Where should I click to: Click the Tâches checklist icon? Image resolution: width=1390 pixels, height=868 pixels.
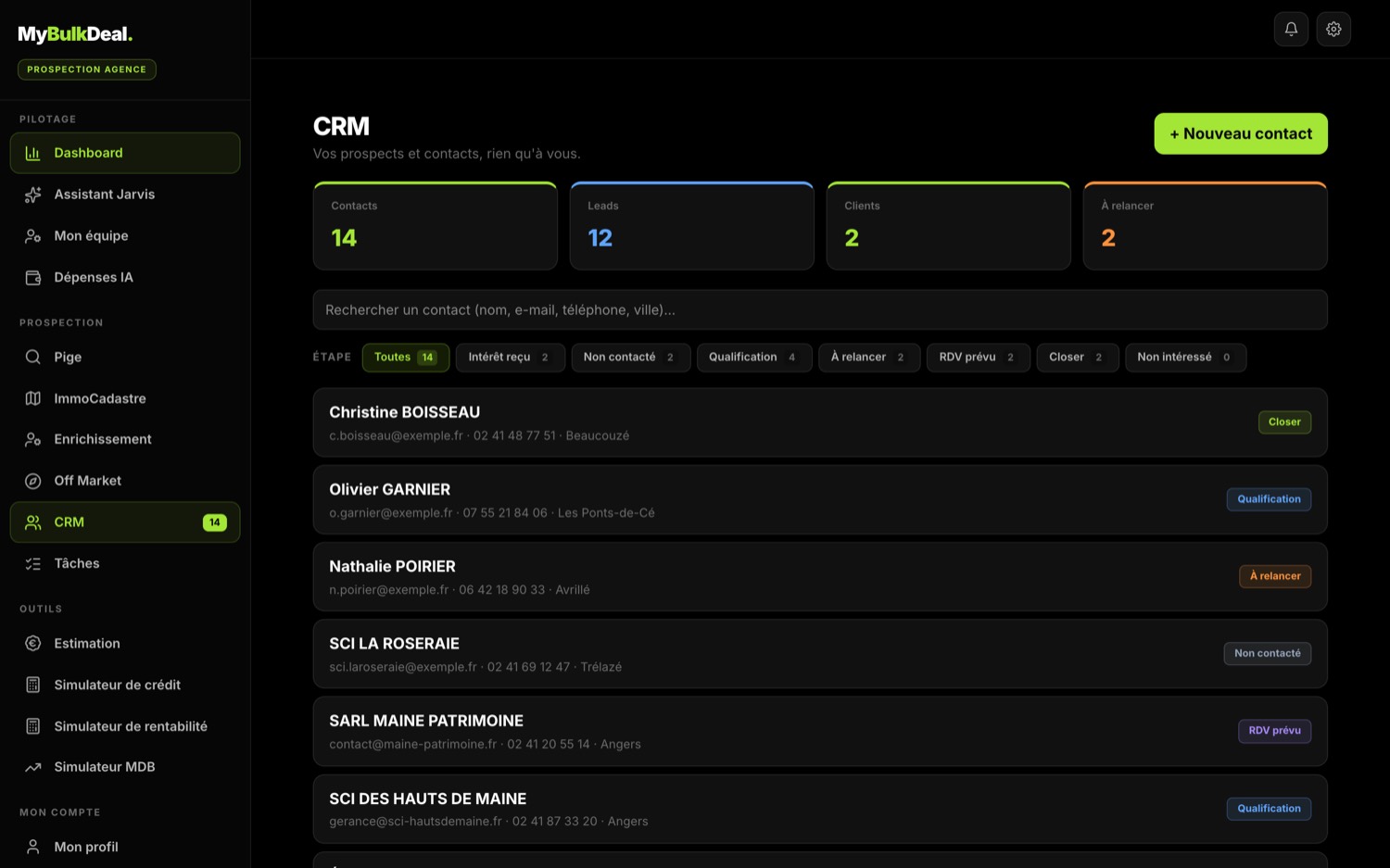point(33,563)
